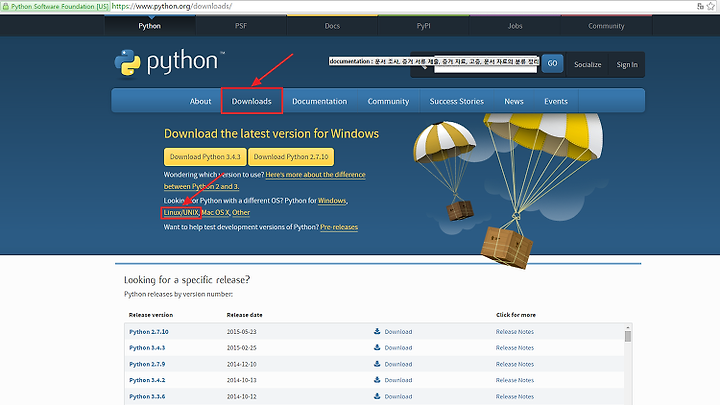Click the release list scroll-up arrow
This screenshot has width=720, height=405.
click(628, 327)
